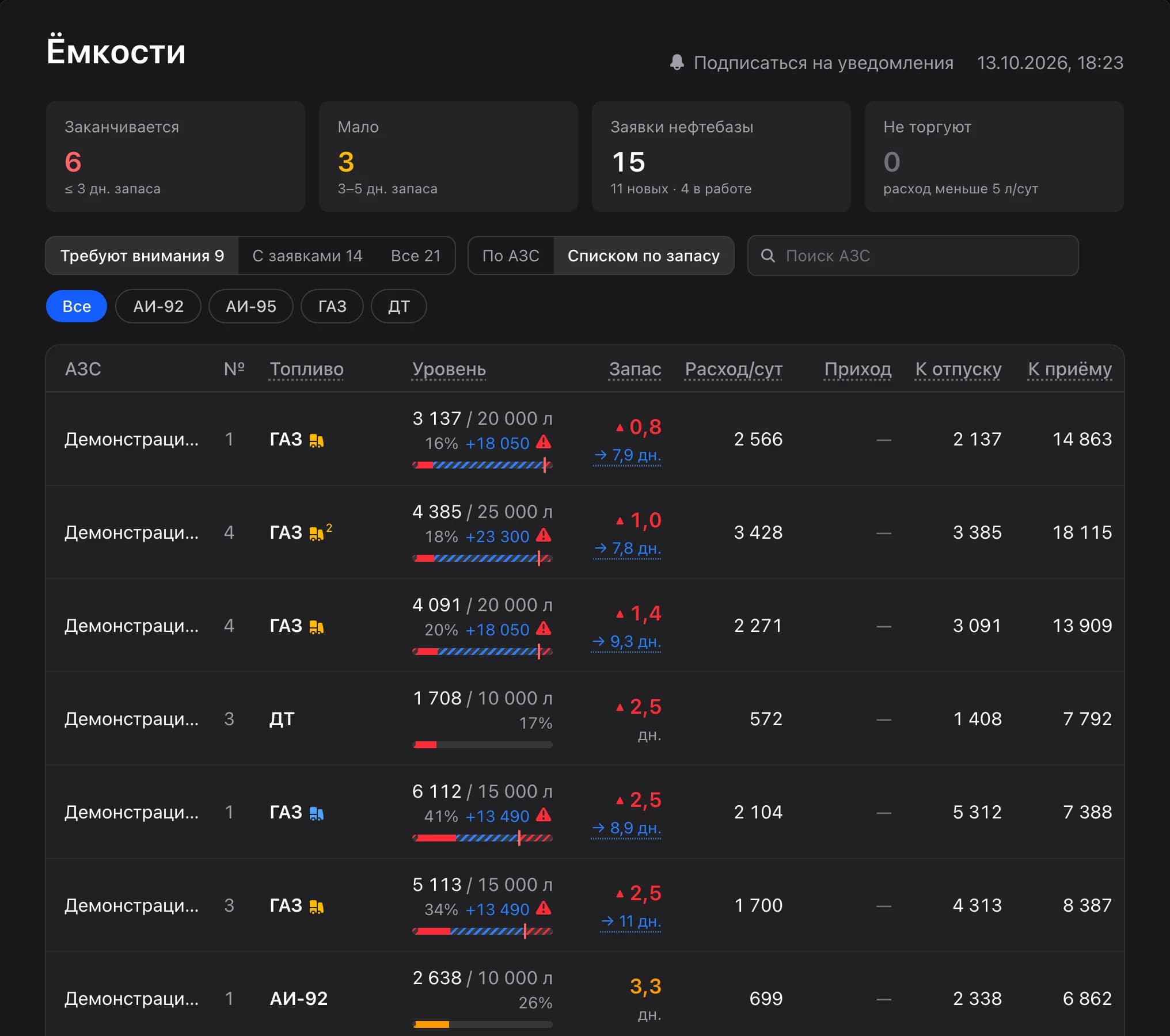Image resolution: width=1170 pixels, height=1036 pixels.
Task: Sort by Топливо column header
Action: [306, 369]
